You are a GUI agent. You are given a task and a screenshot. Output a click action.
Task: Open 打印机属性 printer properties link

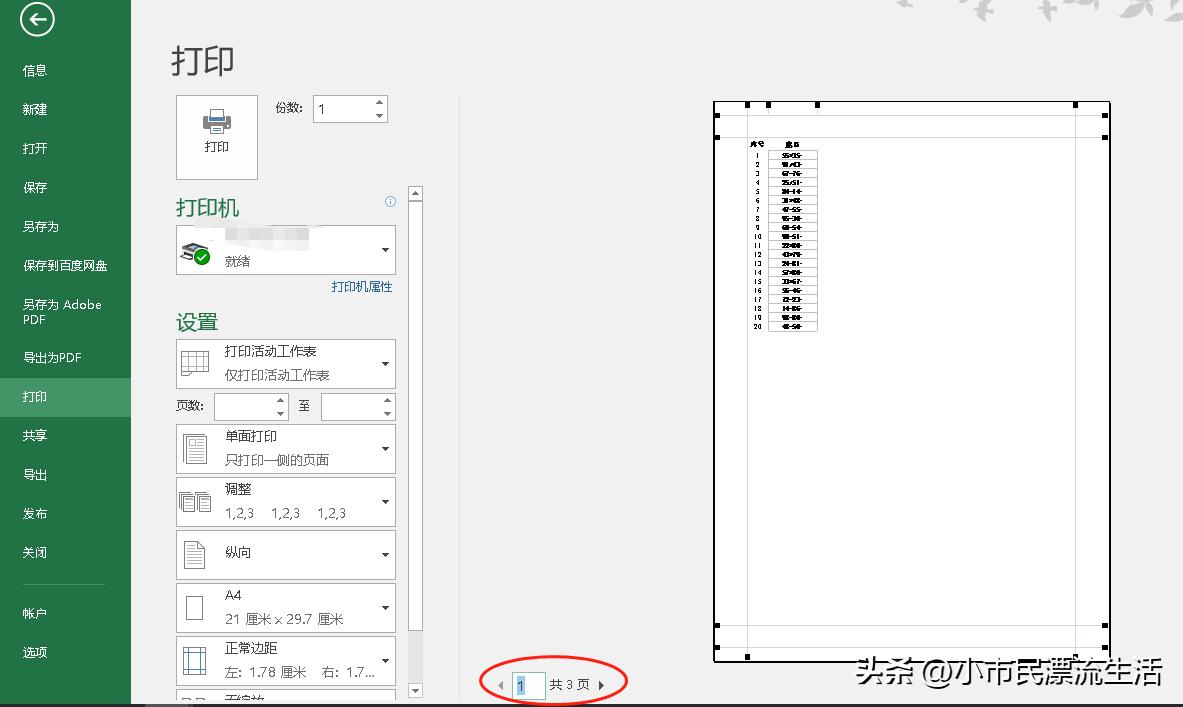tap(364, 287)
